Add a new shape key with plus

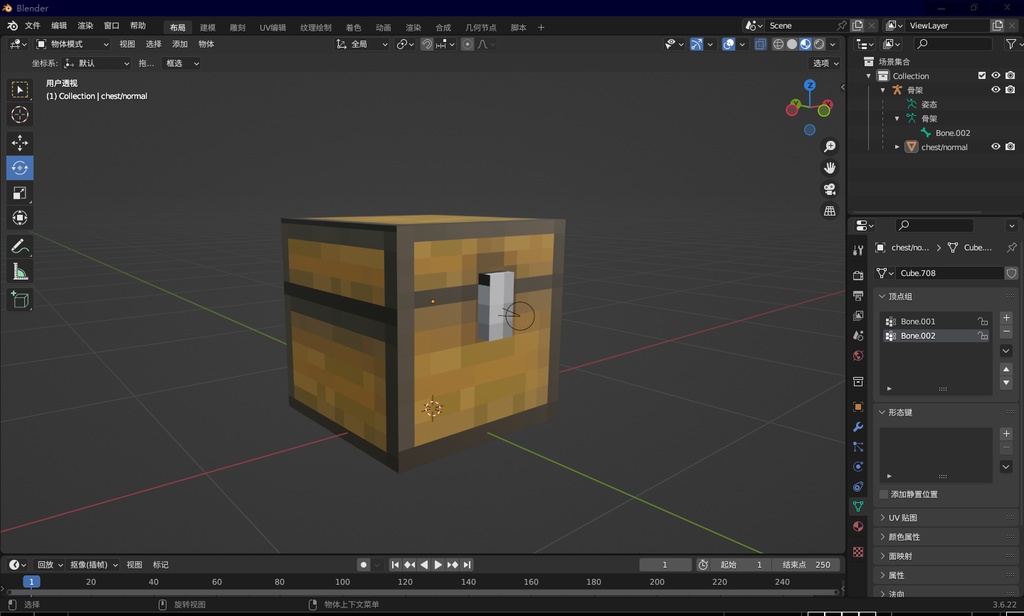(1006, 434)
